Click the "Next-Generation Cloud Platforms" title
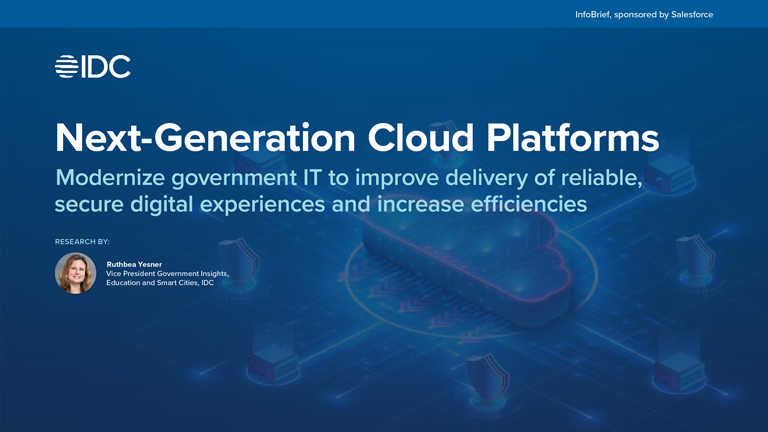 click(357, 137)
